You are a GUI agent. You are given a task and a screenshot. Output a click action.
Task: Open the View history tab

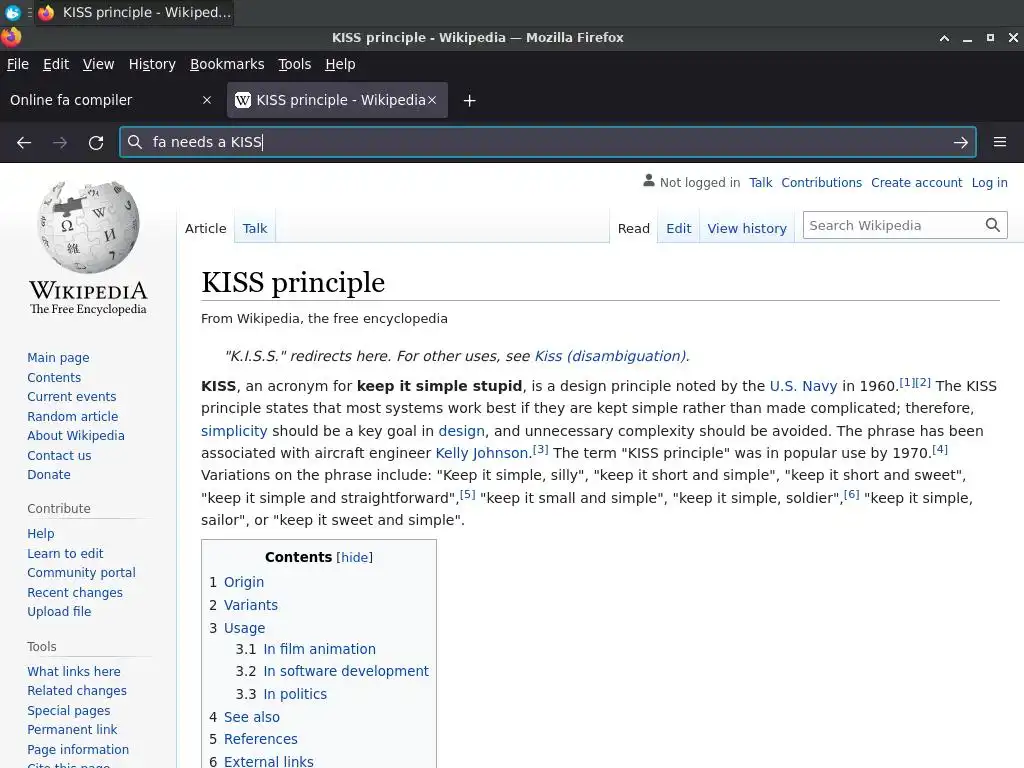tap(747, 228)
